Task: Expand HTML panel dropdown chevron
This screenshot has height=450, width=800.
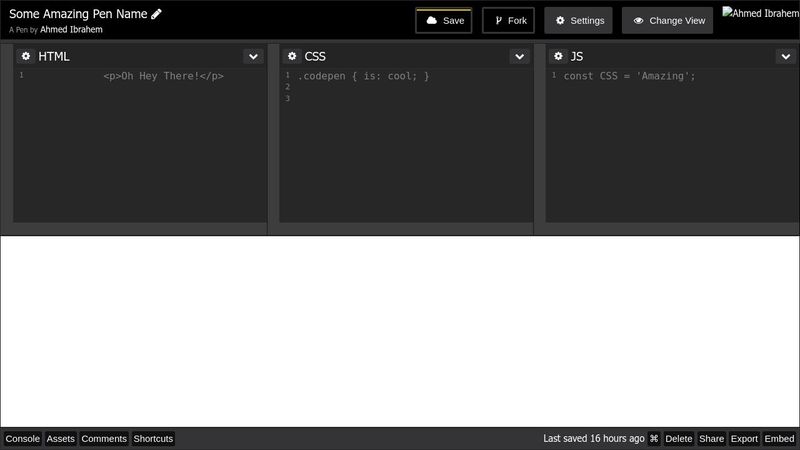Action: point(253,56)
